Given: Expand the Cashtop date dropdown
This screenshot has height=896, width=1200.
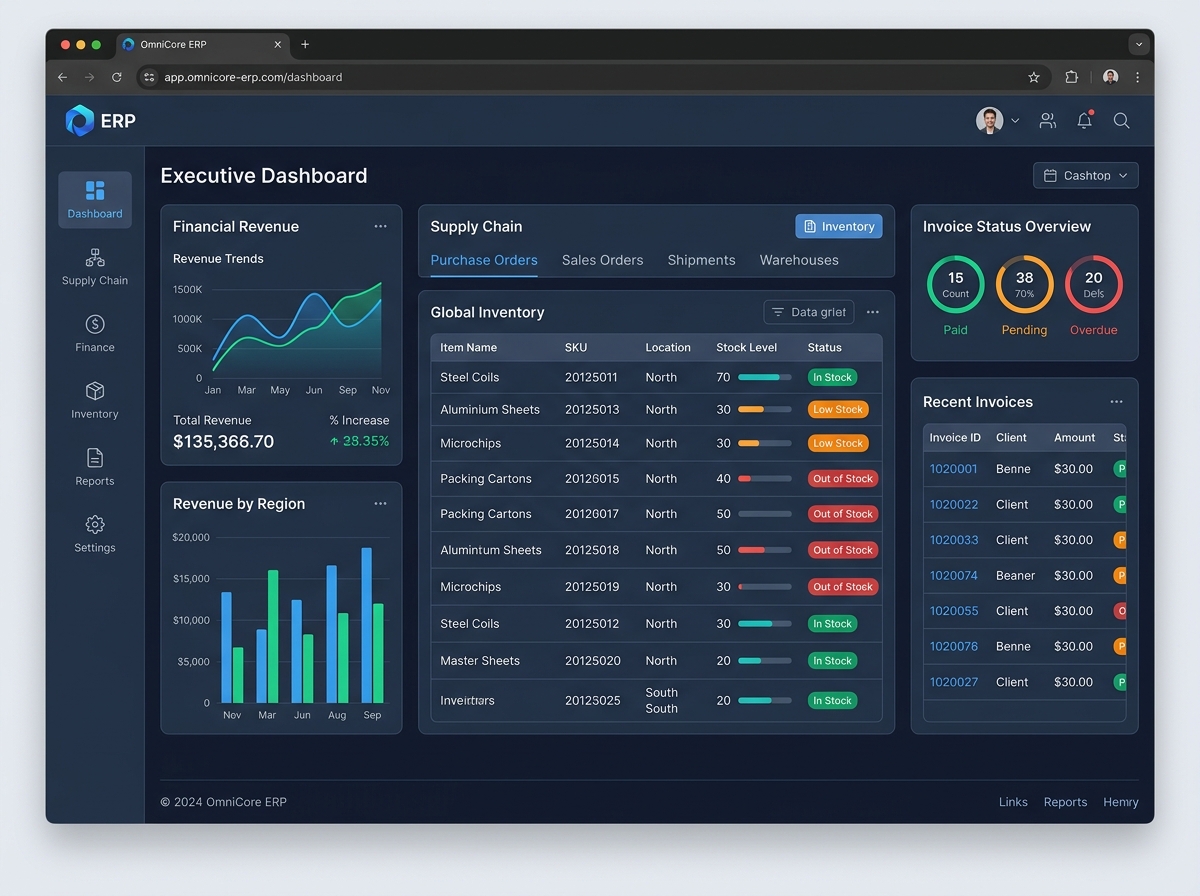Looking at the screenshot, I should 1086,175.
